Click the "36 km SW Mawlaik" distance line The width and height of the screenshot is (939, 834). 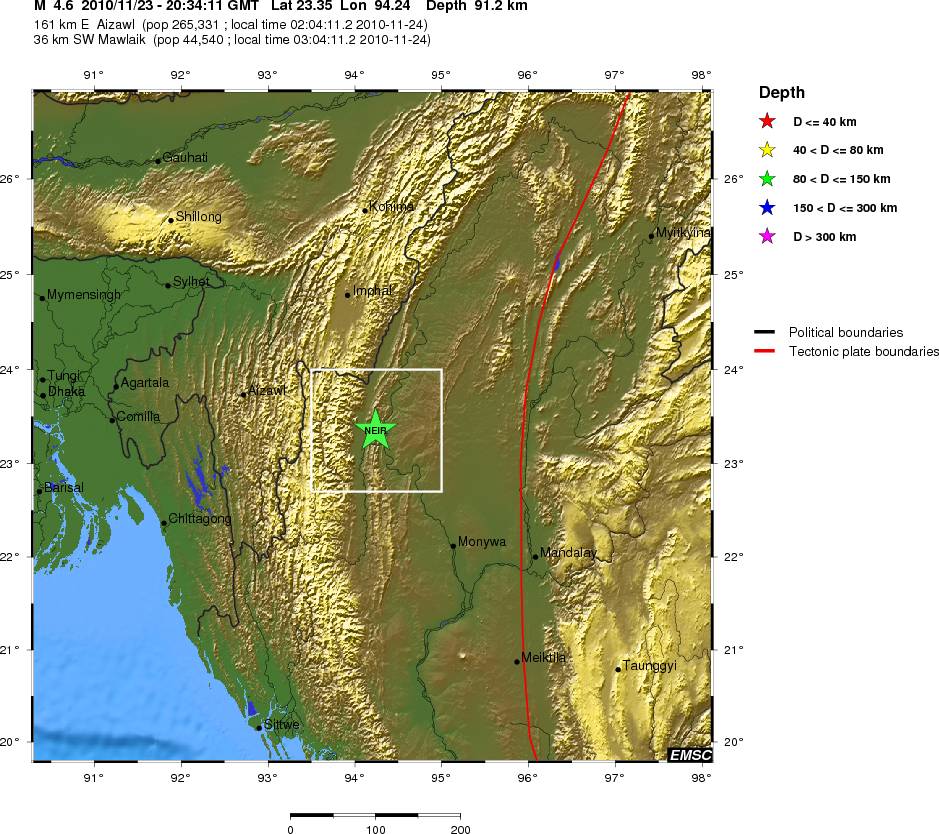point(232,40)
